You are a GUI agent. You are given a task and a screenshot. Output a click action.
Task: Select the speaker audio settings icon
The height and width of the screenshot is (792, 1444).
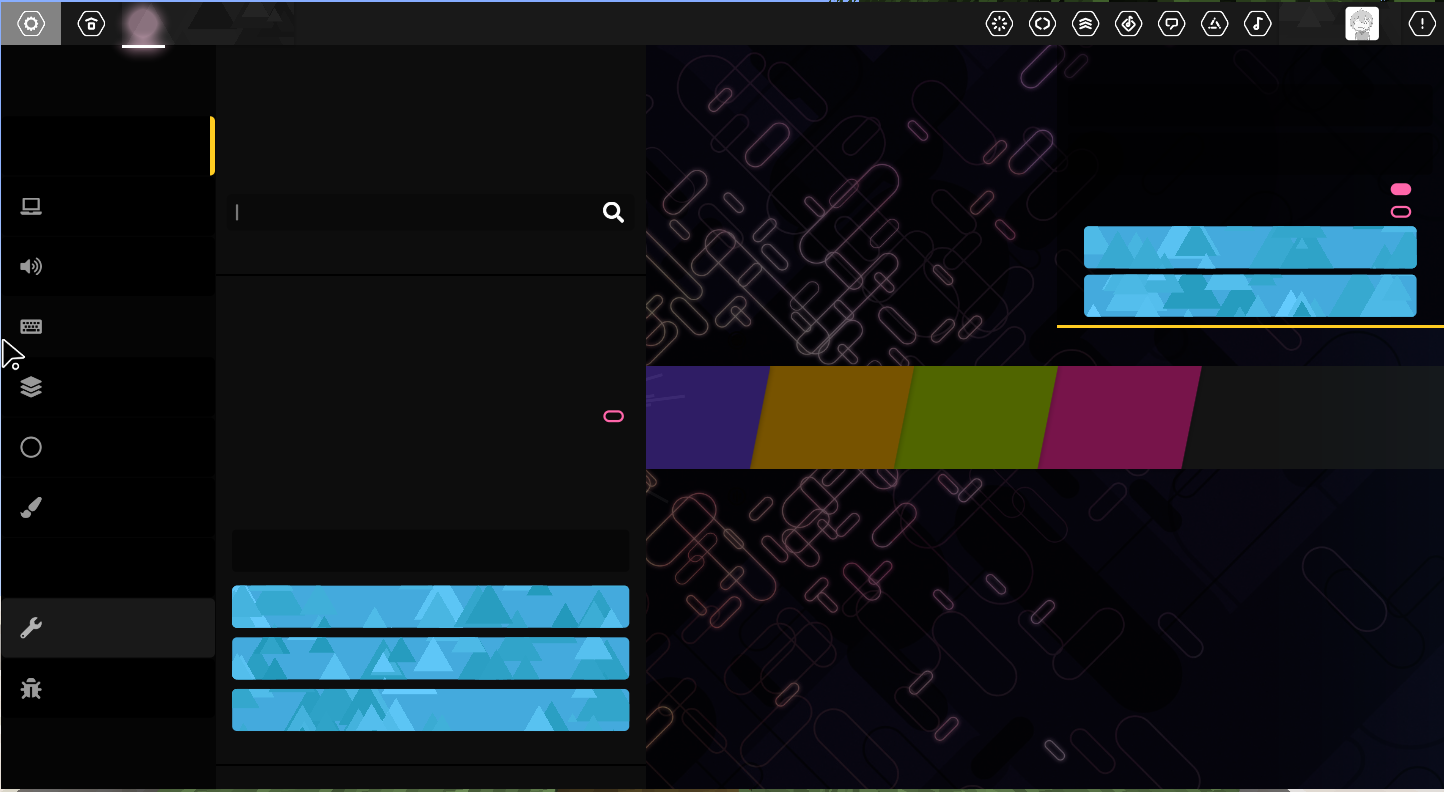click(31, 266)
